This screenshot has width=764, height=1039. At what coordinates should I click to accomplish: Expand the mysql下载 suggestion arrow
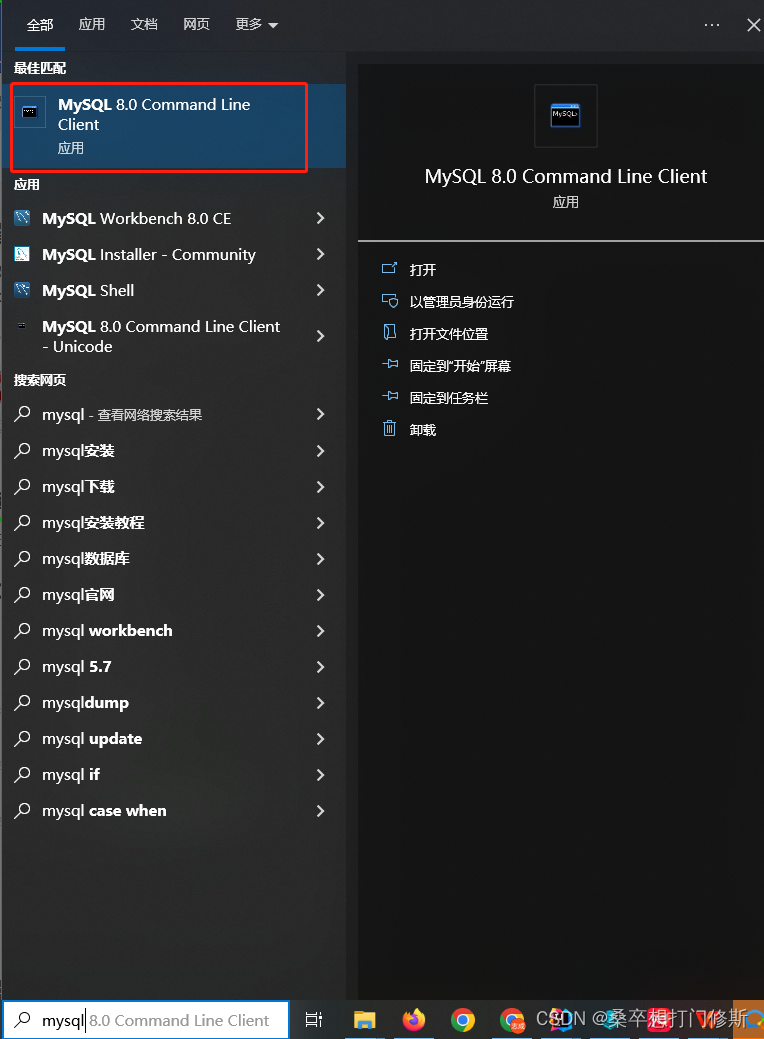pos(321,487)
